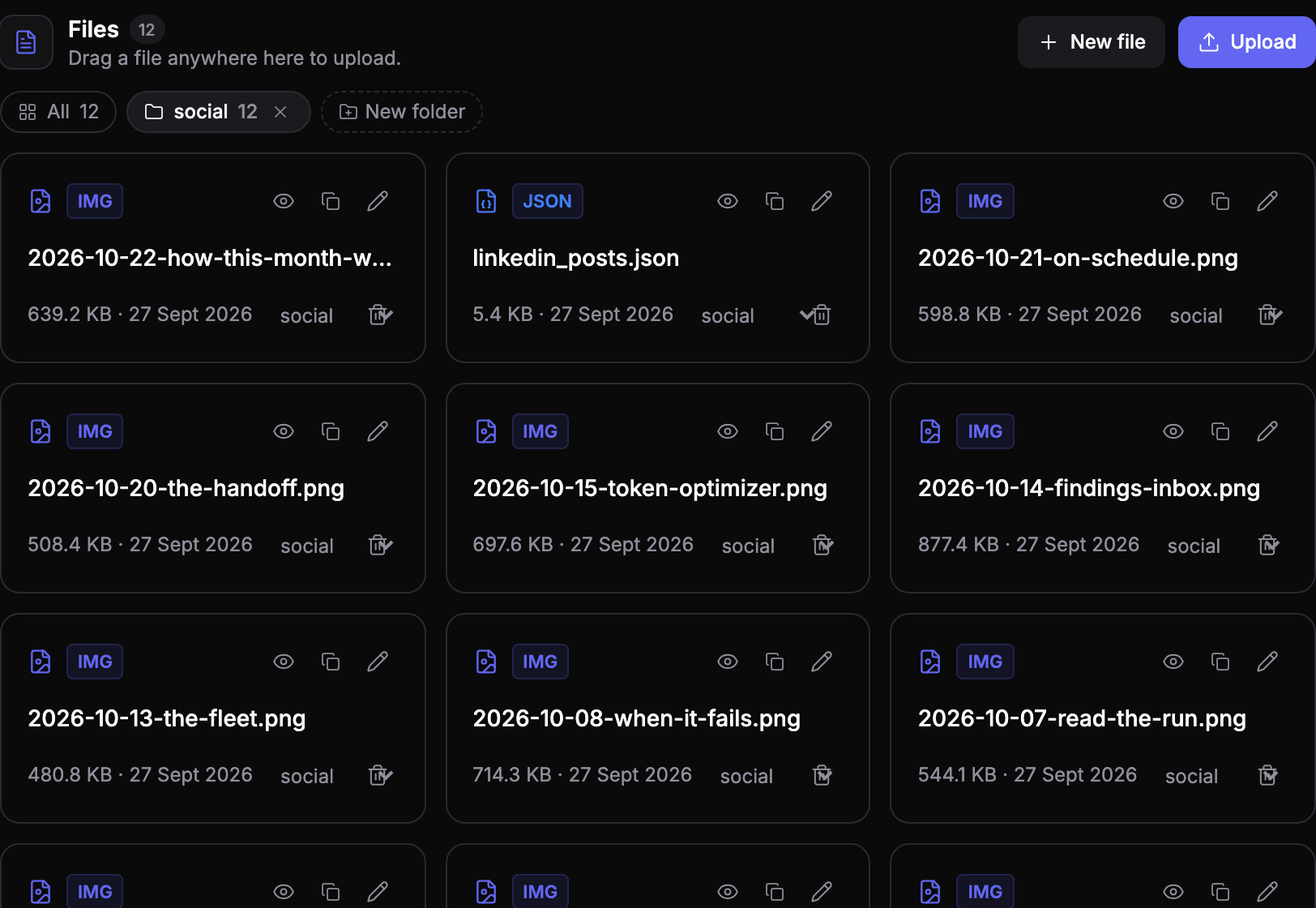Viewport: 1316px width, 908px height.
Task: Preview 2026-10-21-on-schedule.png with eye icon
Action: (x=1173, y=201)
